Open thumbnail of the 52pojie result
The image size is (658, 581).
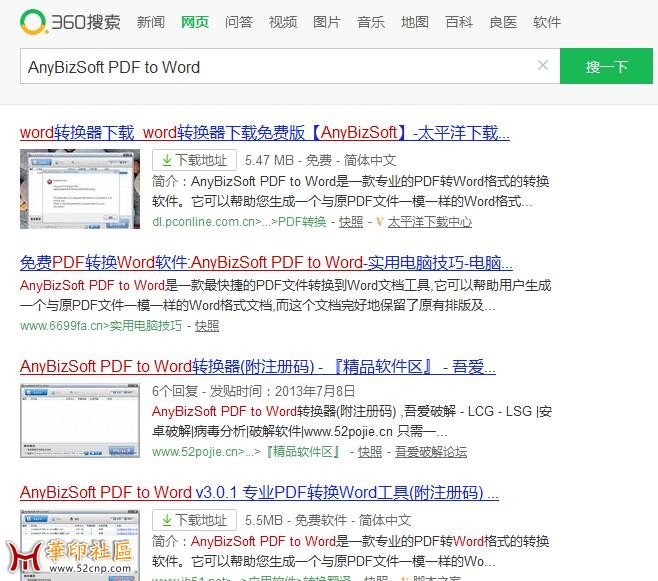click(x=80, y=420)
